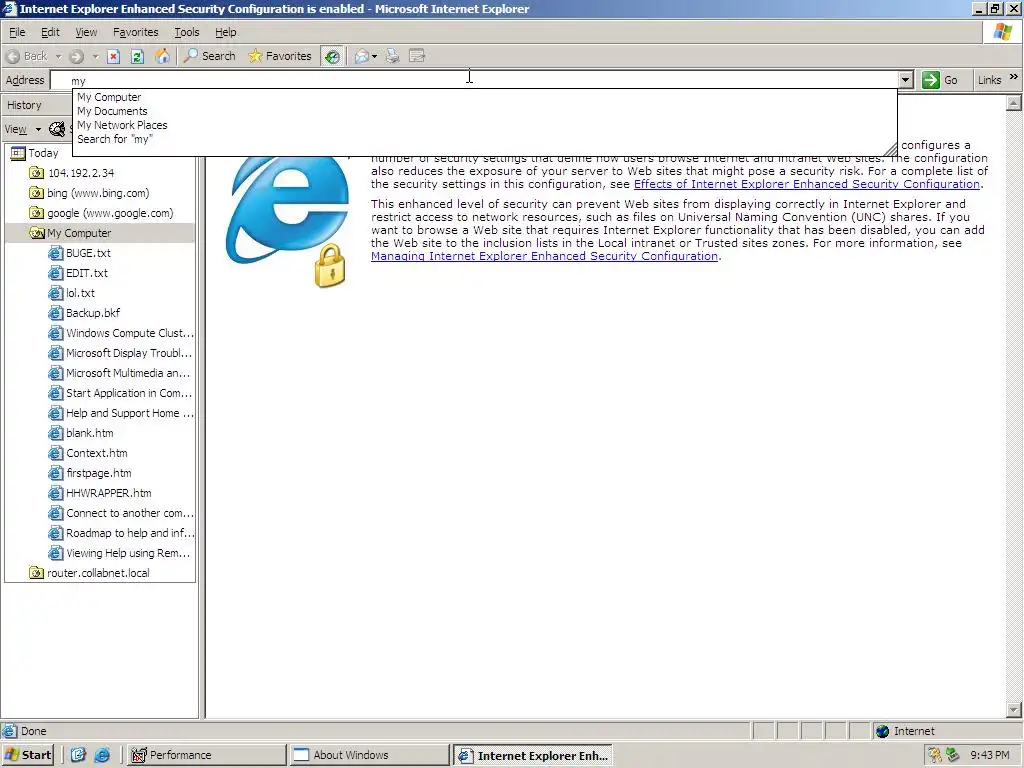Screen dimensions: 1024x768
Task: Toggle the History toolbar button
Action: point(332,56)
